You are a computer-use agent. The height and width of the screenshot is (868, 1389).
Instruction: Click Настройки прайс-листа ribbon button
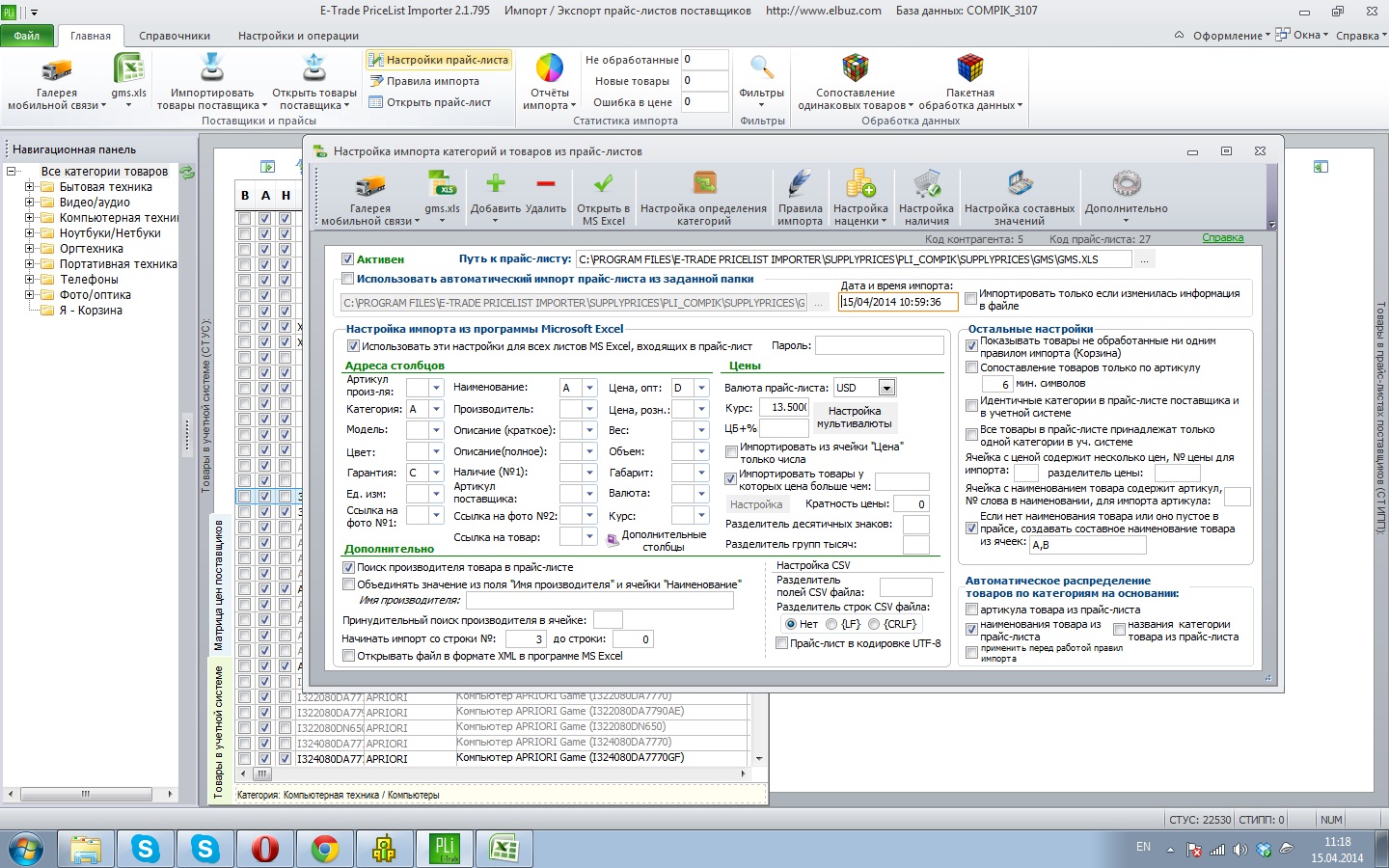[438, 60]
